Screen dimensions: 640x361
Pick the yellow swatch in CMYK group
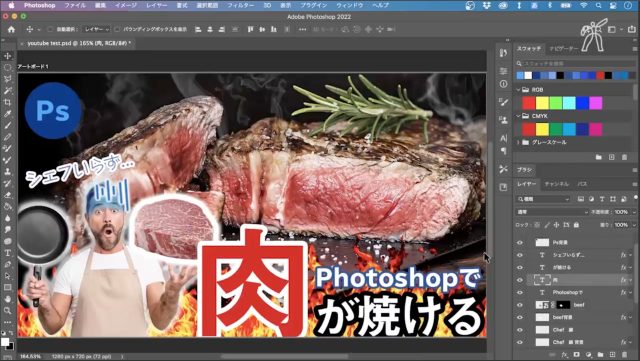[x=542, y=129]
